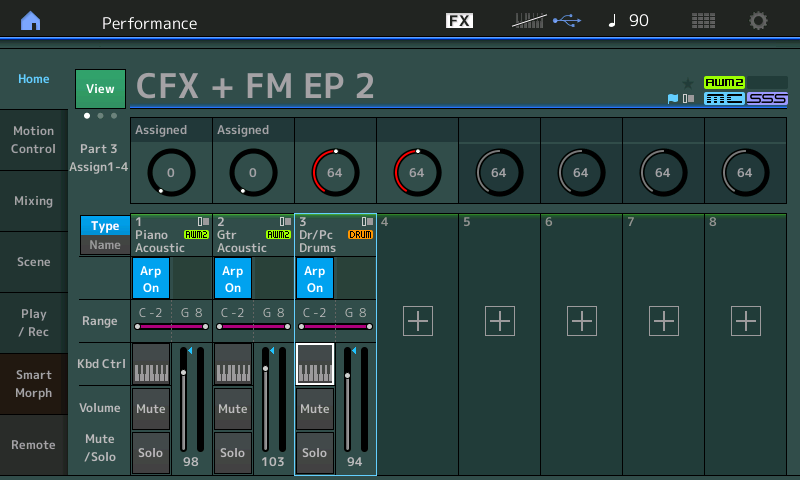Go to the Home screen via house icon
800x480 pixels.
31,21
